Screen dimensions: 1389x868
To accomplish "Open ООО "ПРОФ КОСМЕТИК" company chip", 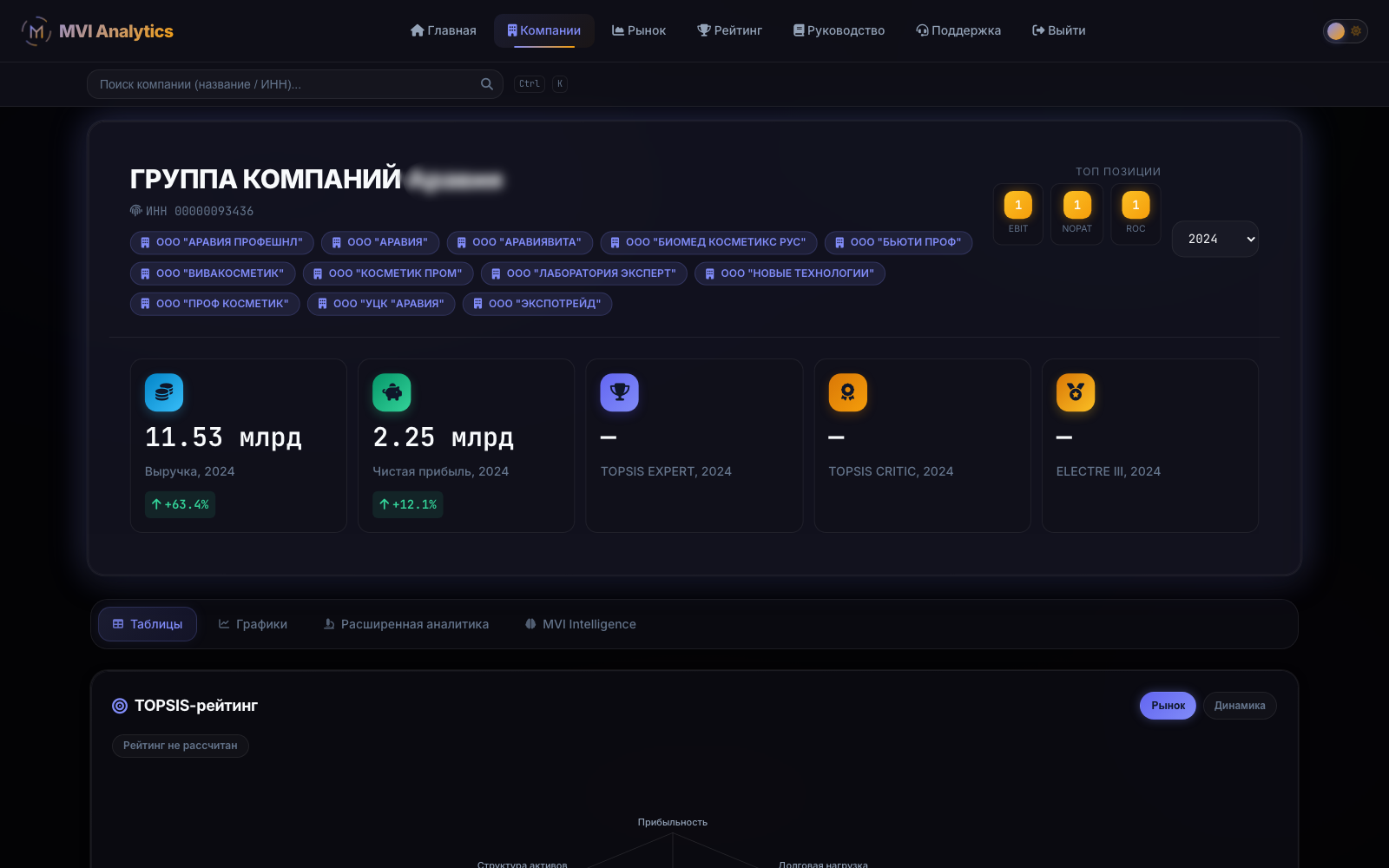I will [x=215, y=304].
